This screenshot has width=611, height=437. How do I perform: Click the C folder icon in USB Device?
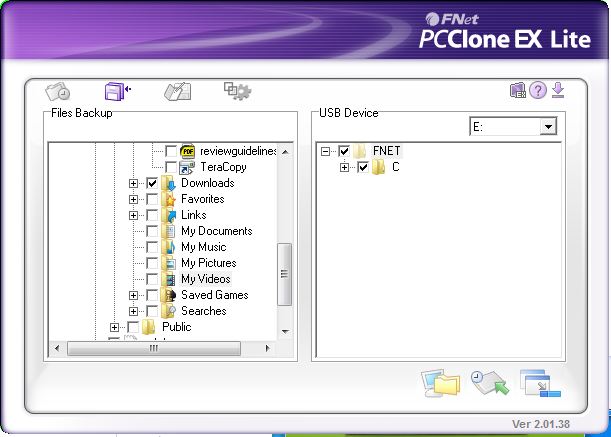point(379,167)
